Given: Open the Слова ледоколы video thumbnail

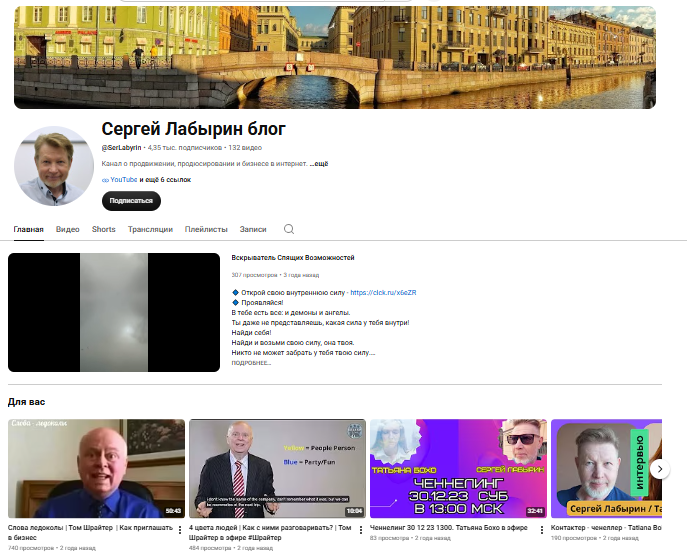Looking at the screenshot, I should click(96, 469).
